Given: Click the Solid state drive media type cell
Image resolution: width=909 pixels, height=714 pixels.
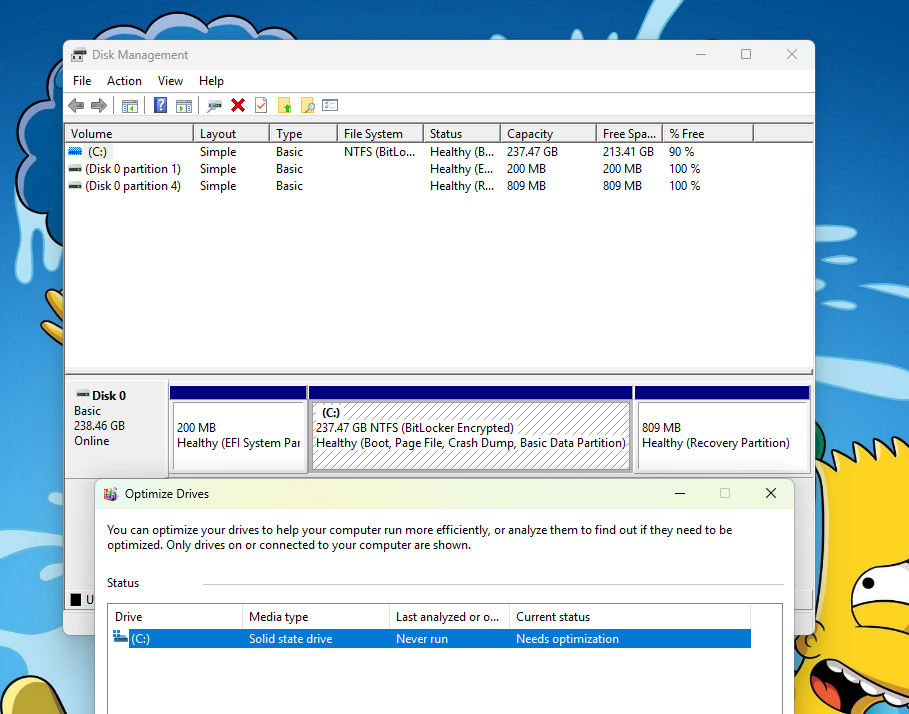Looking at the screenshot, I should (x=290, y=639).
